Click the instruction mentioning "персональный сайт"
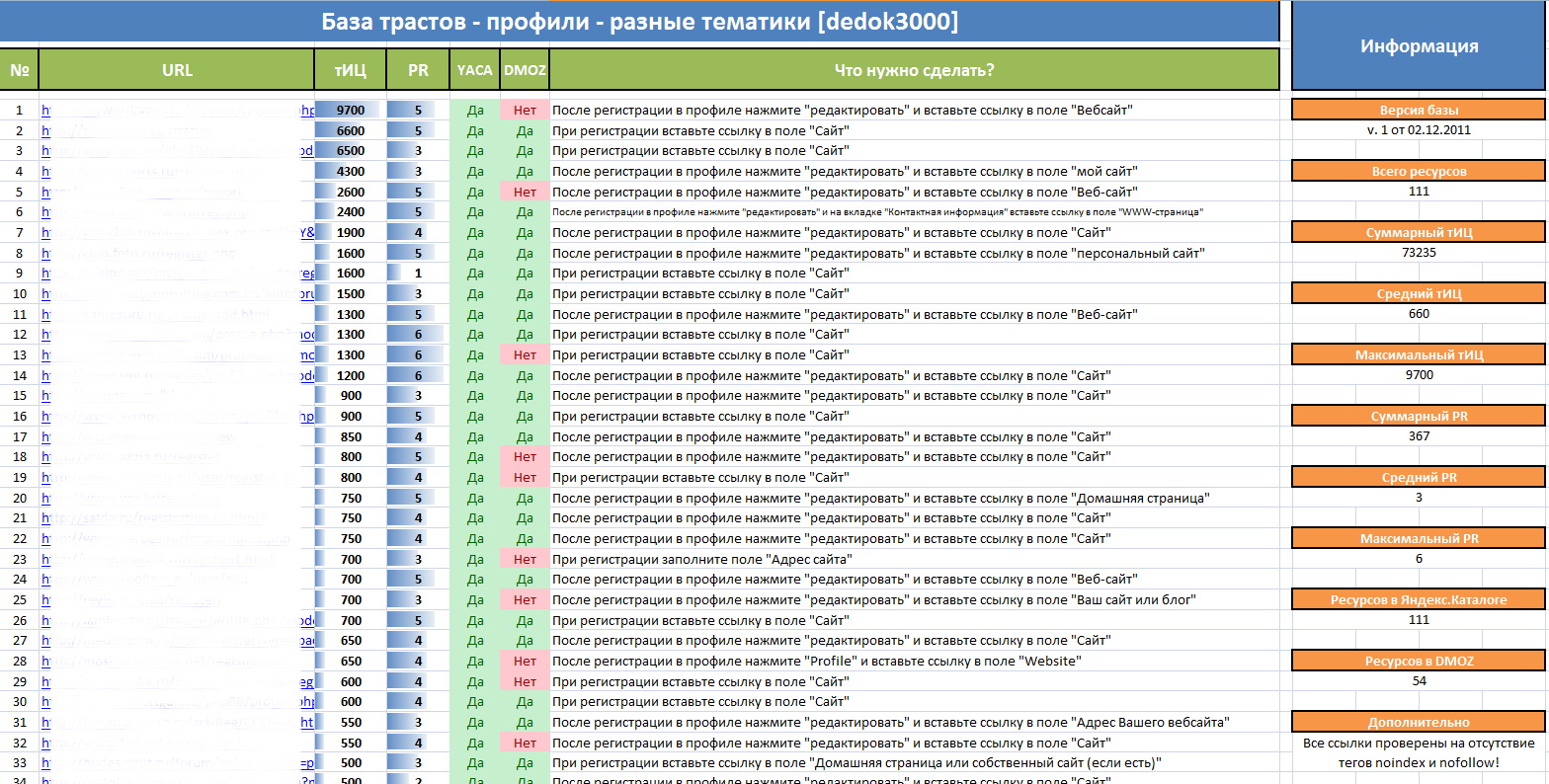 point(878,254)
